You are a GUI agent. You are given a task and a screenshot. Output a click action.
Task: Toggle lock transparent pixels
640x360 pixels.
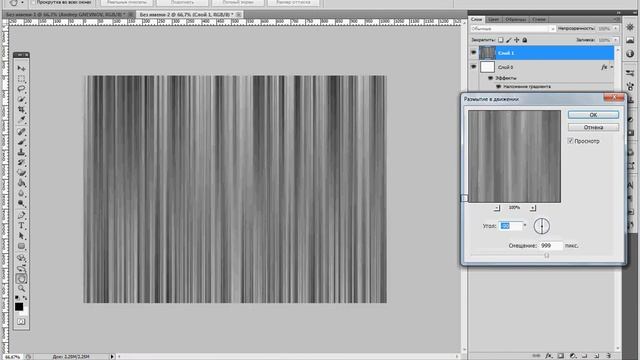(x=500, y=40)
